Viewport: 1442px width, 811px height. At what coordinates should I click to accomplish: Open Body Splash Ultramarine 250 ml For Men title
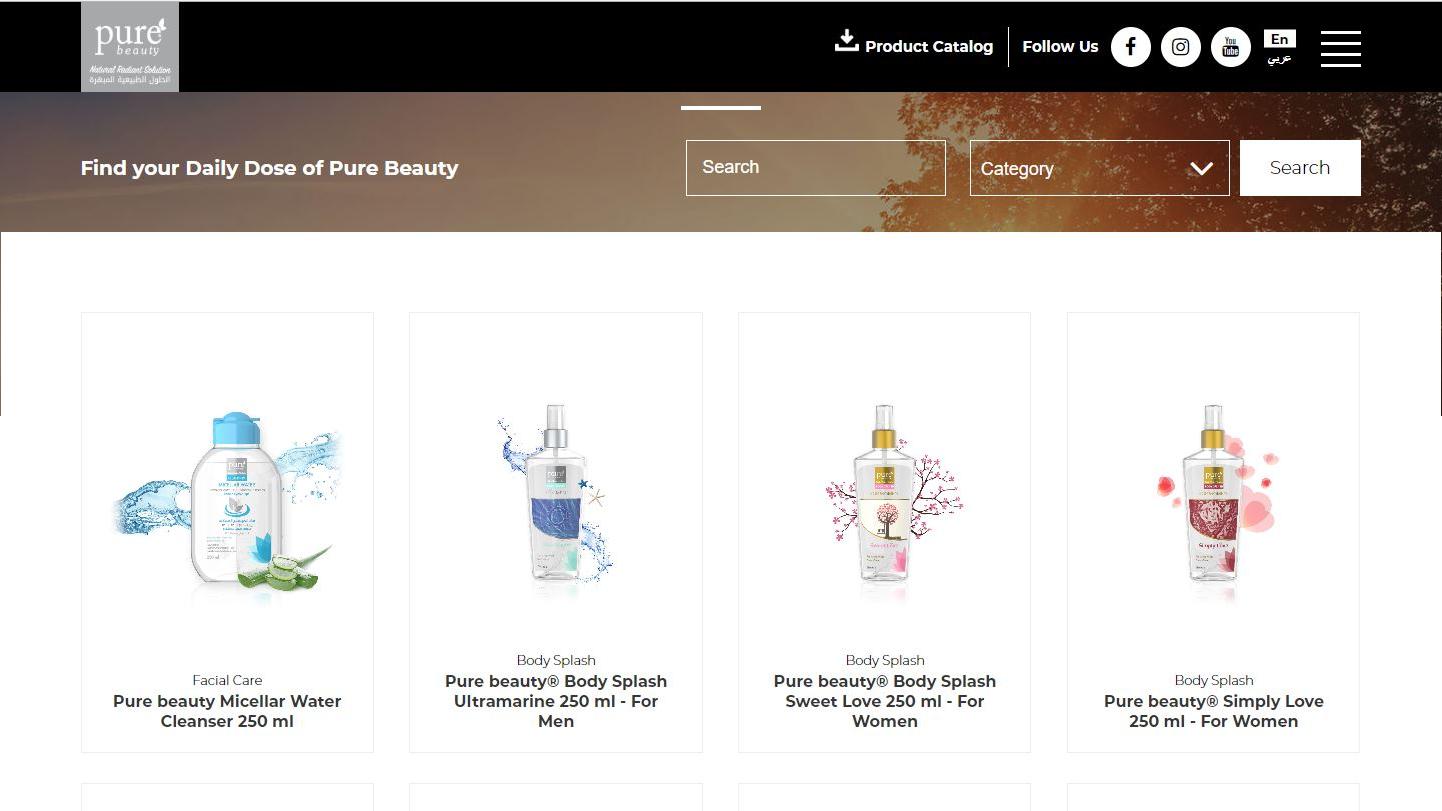(x=556, y=701)
